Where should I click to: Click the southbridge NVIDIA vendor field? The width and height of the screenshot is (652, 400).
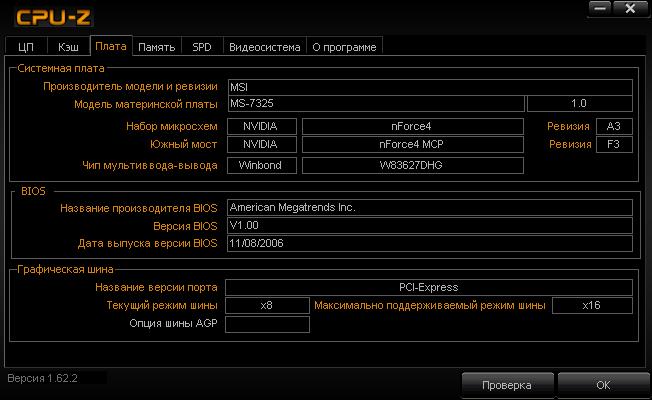point(262,144)
